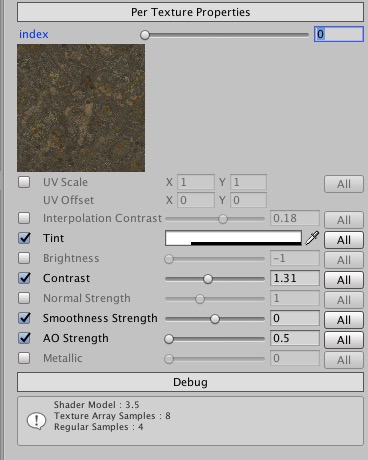
Task: Uncheck the AO Strength checkbox
Action: pyautogui.click(x=24, y=338)
